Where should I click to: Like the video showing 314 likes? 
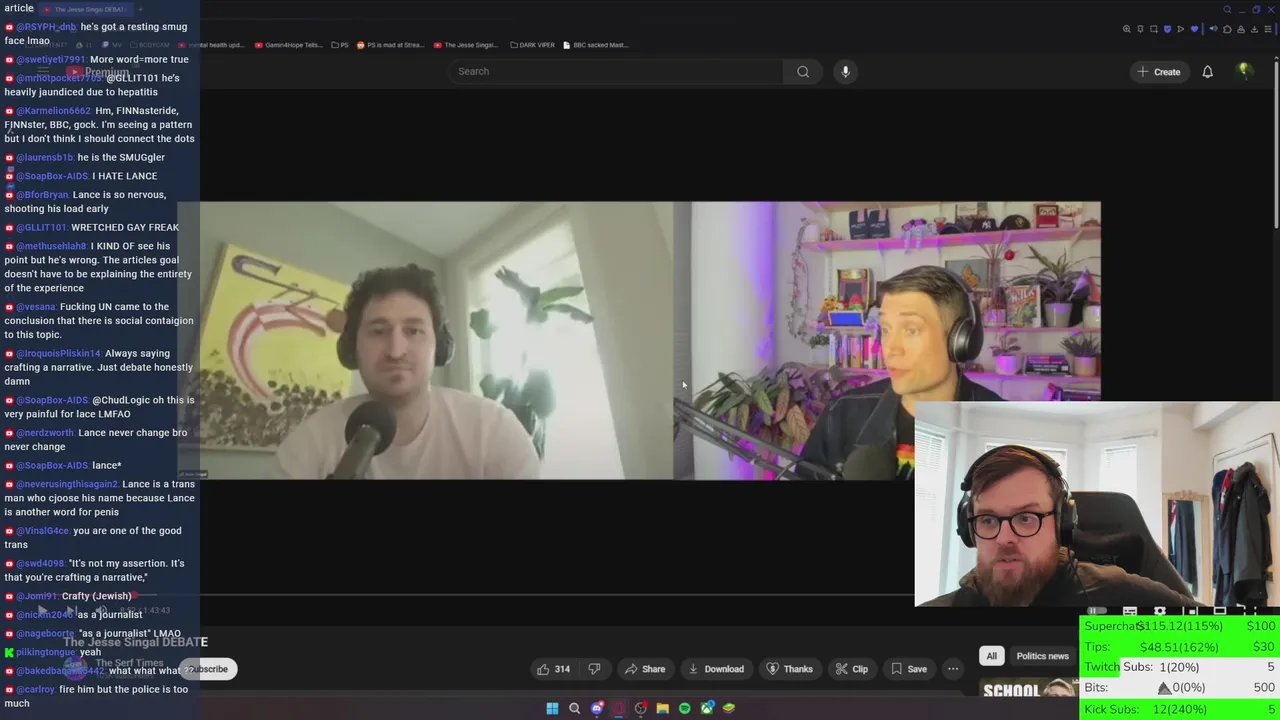pyautogui.click(x=553, y=669)
